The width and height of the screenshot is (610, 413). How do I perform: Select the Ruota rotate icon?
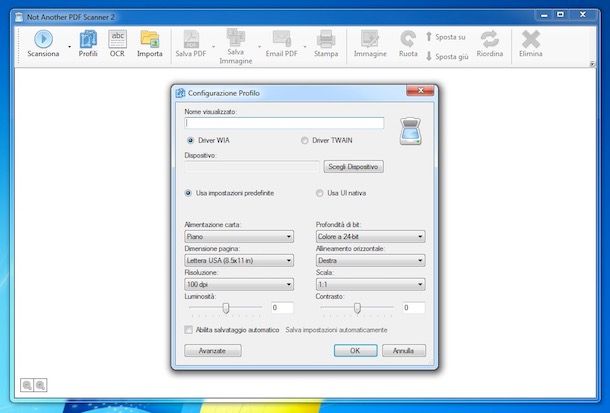(x=408, y=44)
